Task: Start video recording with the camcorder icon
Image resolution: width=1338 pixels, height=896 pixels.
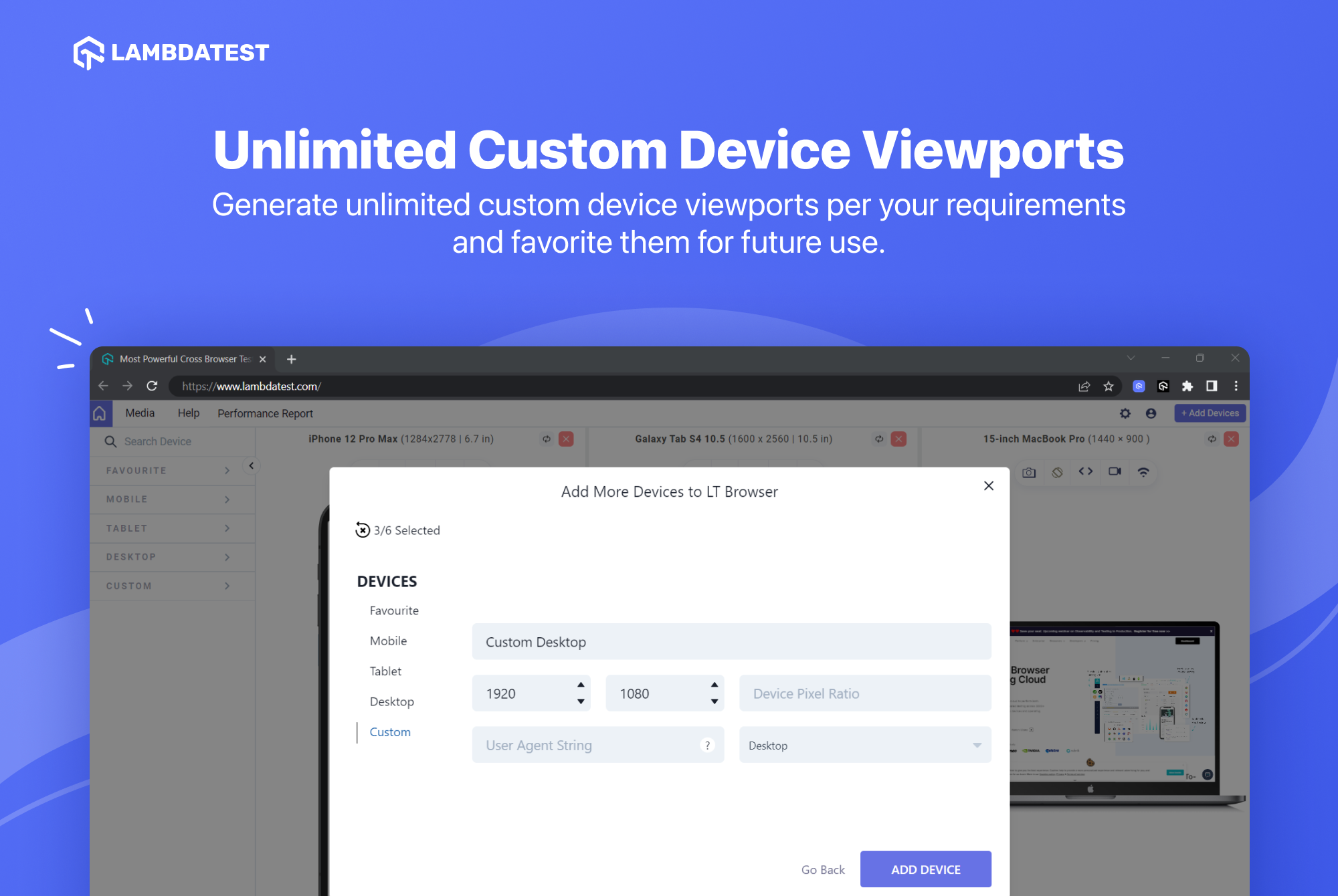Action: coord(1115,471)
